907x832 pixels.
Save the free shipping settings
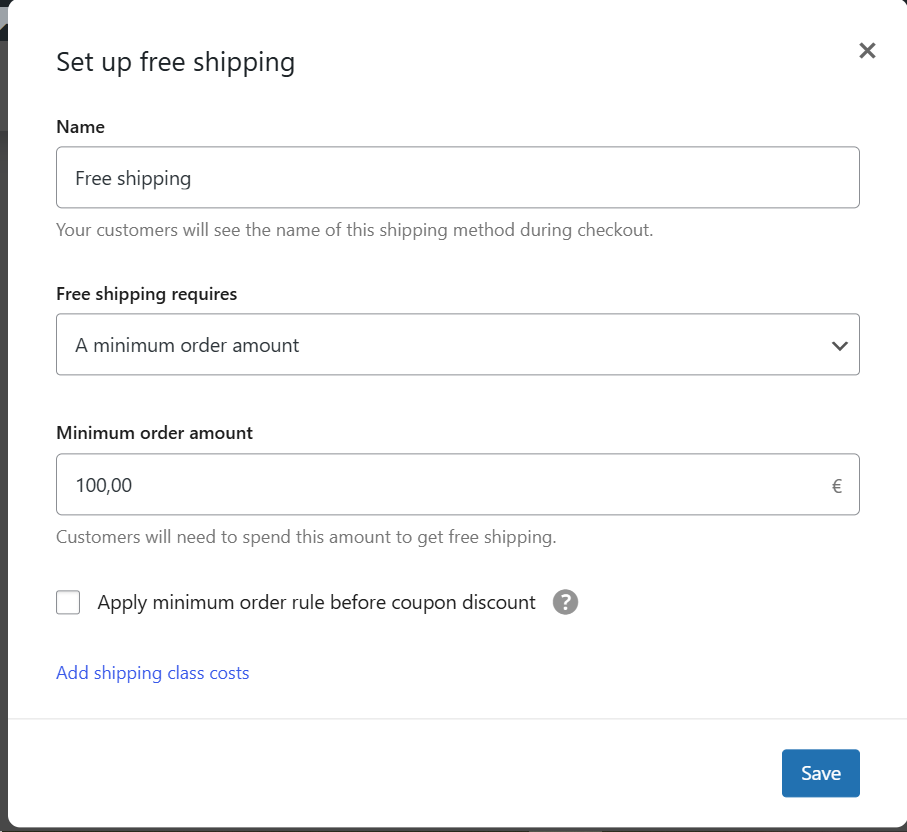(820, 773)
